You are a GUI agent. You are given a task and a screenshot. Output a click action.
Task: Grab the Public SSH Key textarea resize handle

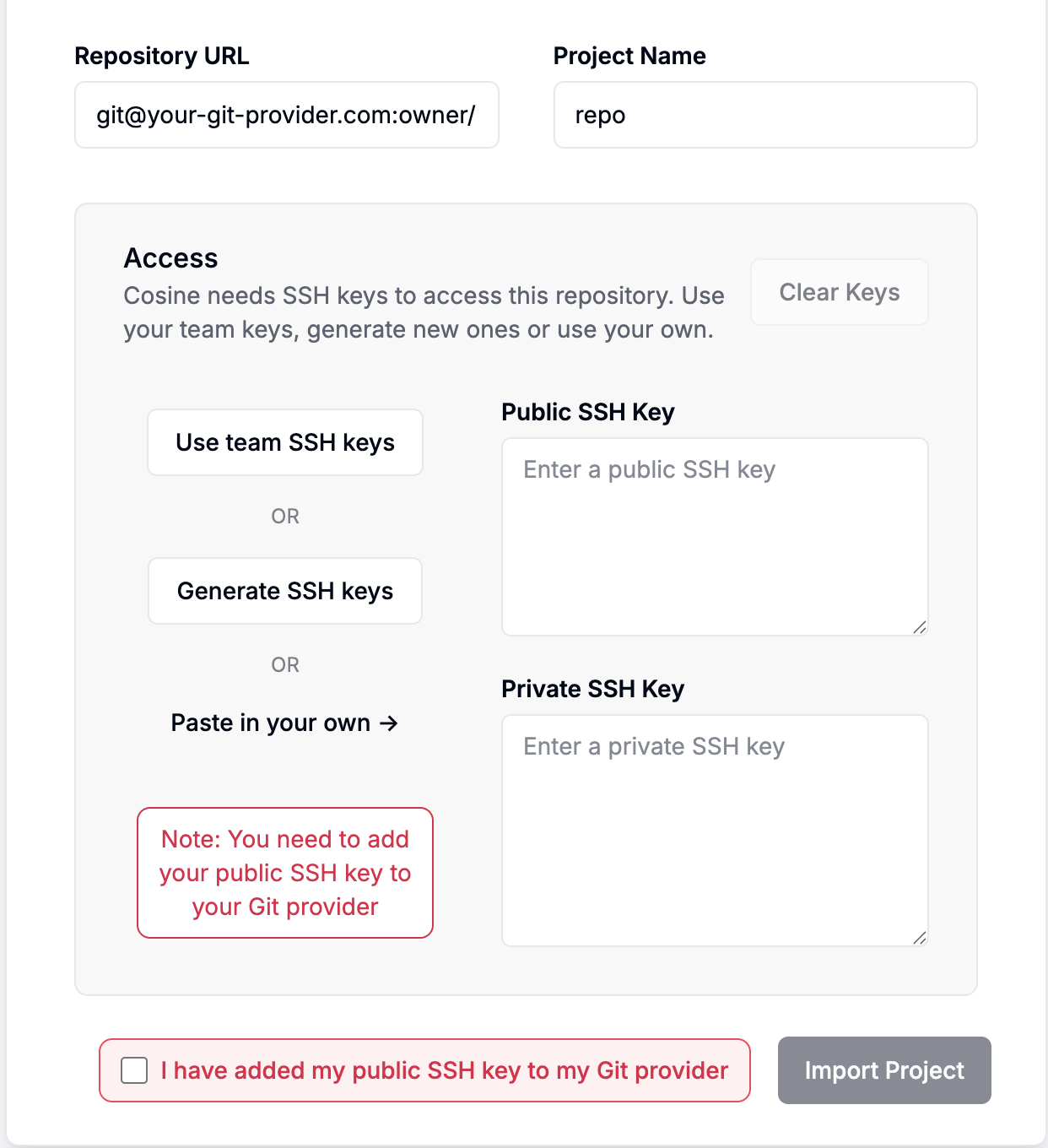coord(920,627)
